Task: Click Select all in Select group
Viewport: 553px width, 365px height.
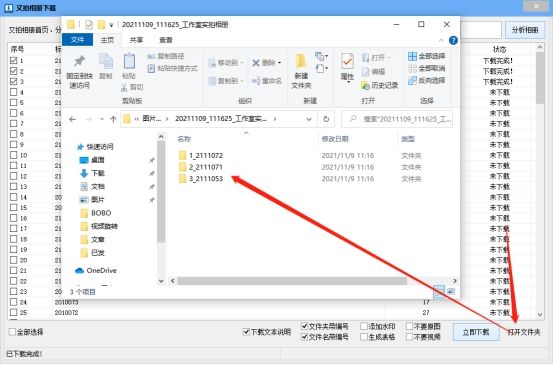Action: coord(426,56)
